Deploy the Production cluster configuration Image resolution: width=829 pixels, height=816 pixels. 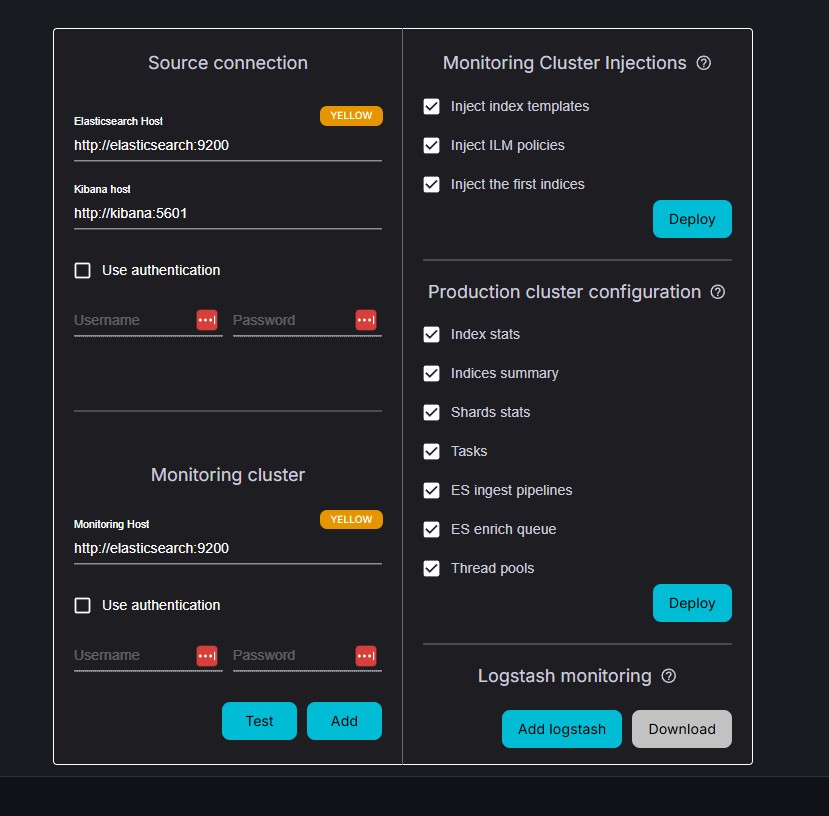692,602
